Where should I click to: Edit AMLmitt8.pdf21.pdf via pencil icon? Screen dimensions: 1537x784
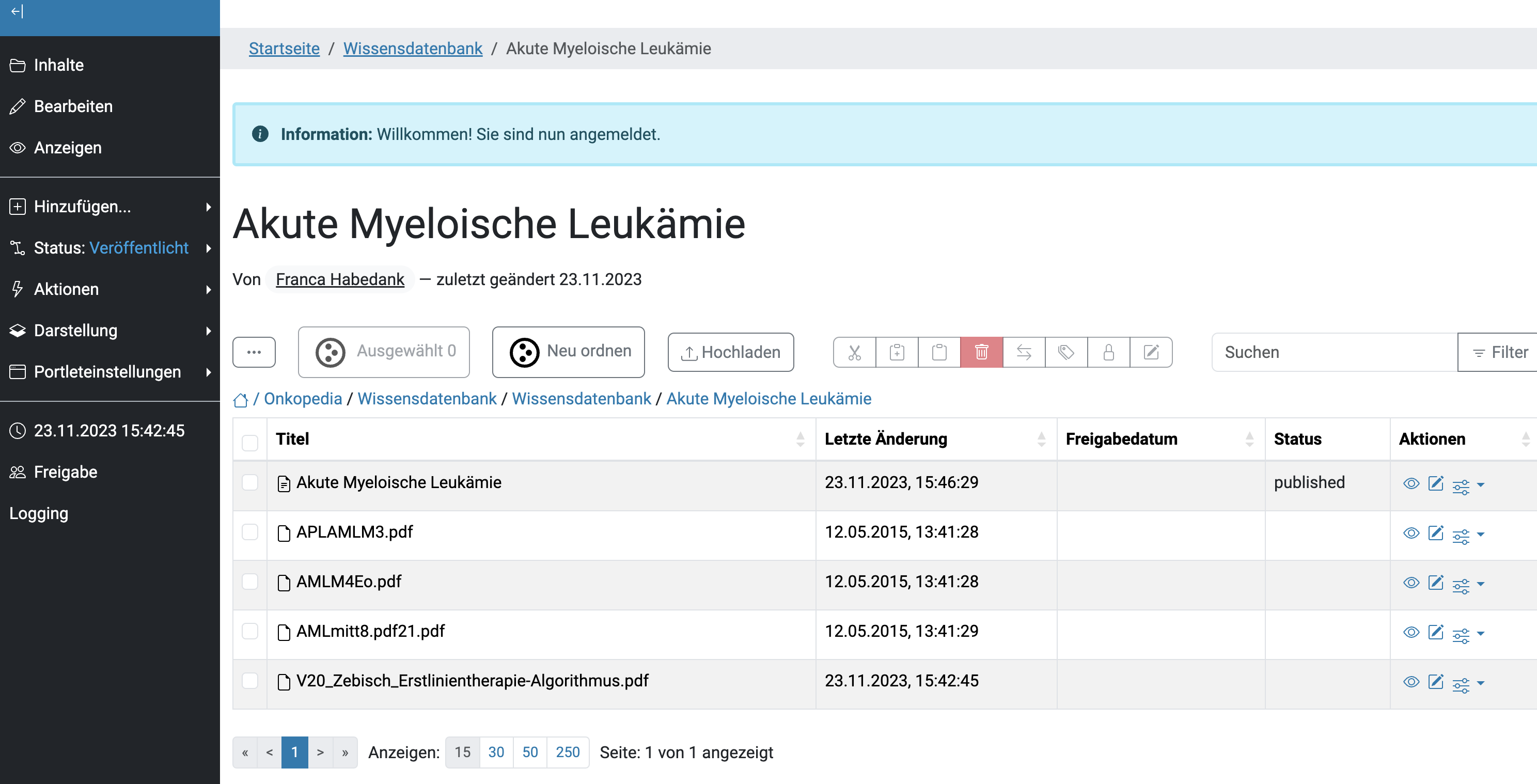1436,632
